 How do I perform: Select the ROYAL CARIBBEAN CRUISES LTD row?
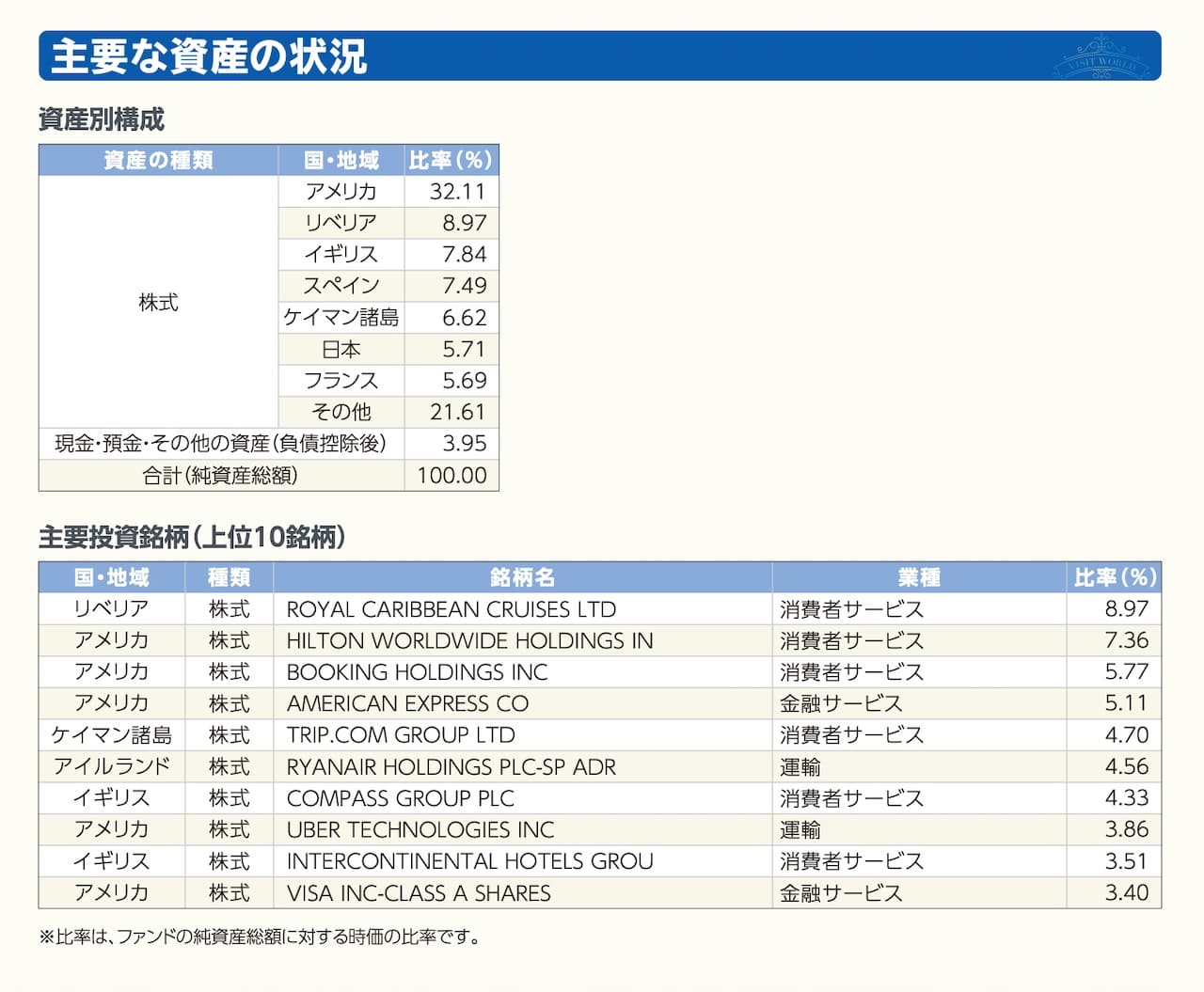pos(451,609)
